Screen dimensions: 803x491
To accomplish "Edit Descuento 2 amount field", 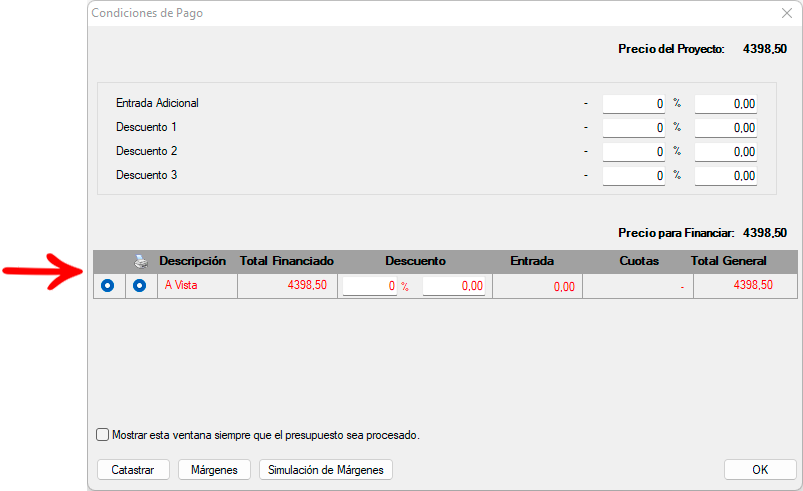I will tap(726, 152).
